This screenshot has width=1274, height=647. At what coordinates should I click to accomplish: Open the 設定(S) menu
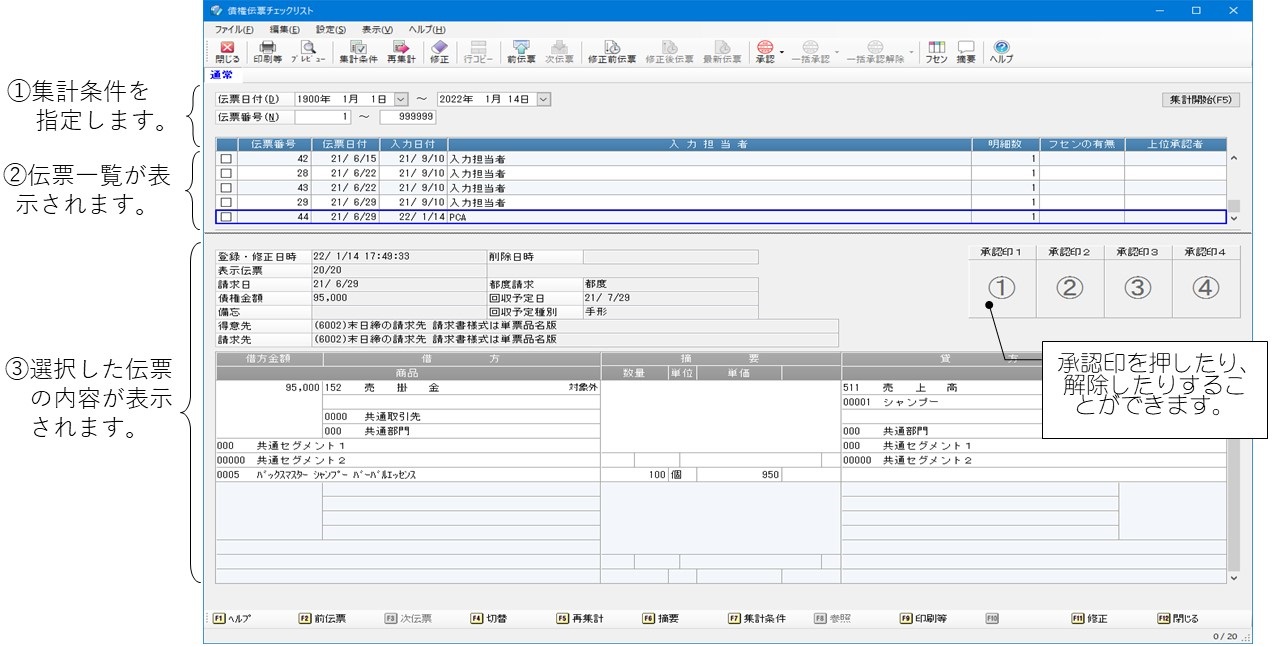click(x=331, y=30)
